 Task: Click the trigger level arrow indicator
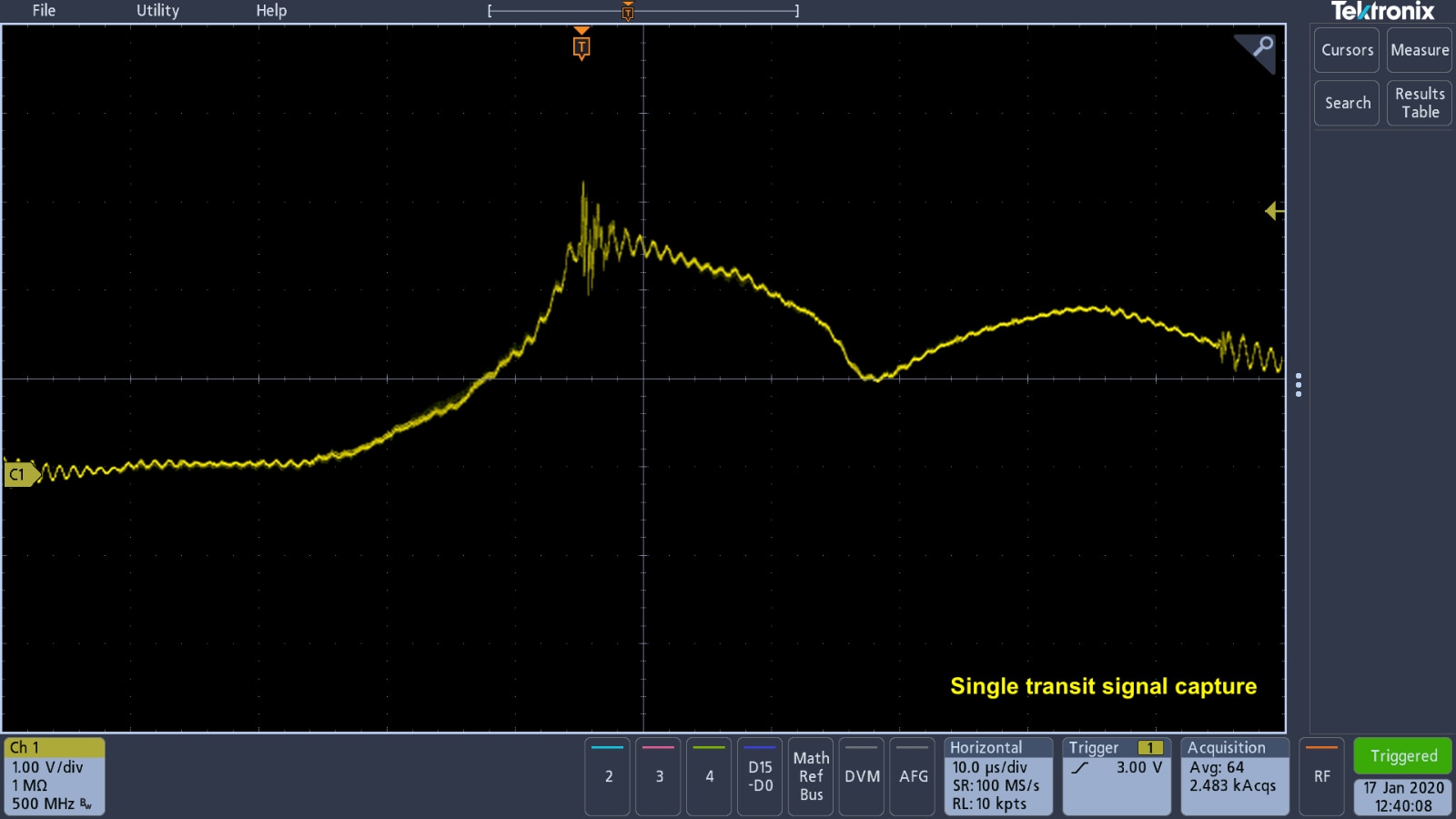click(x=1274, y=211)
